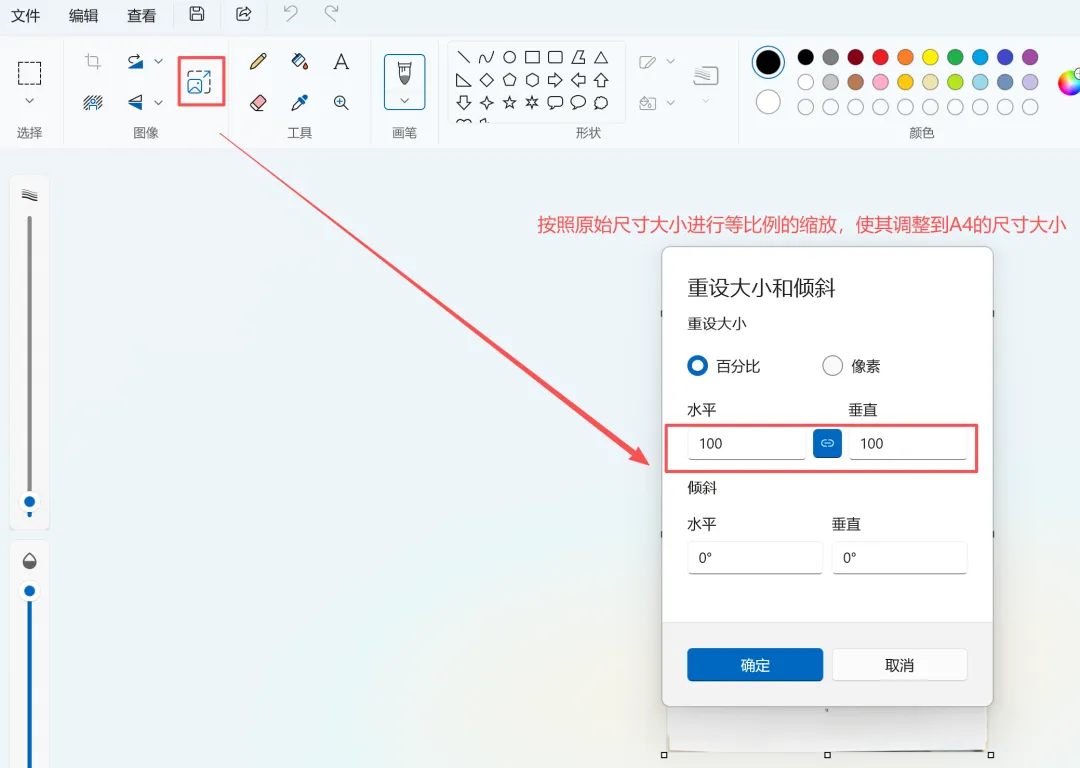
Task: Click the Crop tool icon
Action: (93, 61)
